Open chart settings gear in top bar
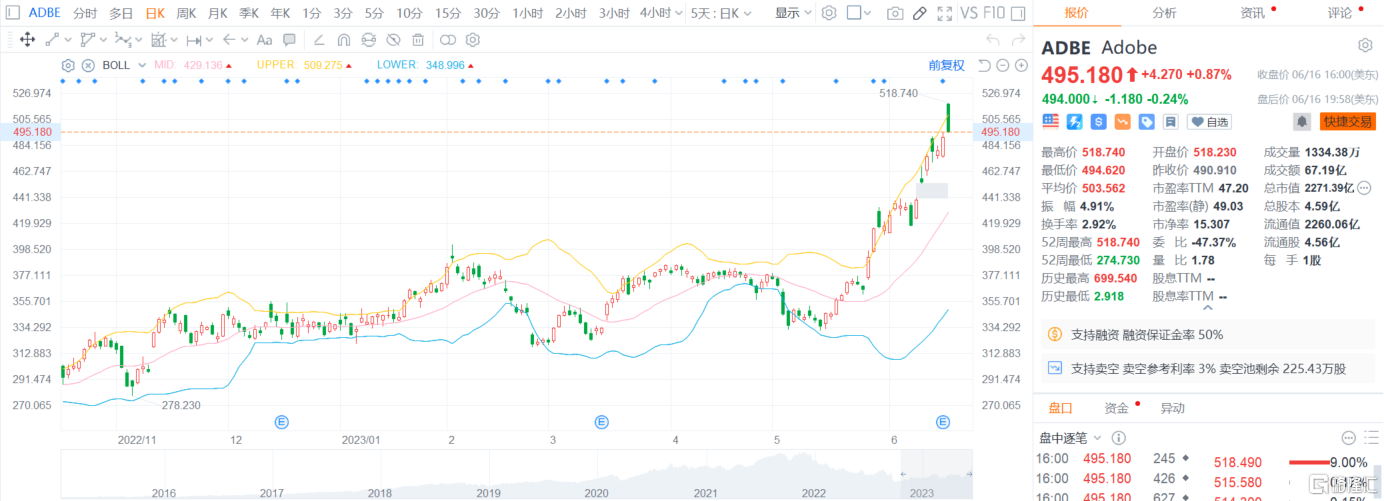The image size is (1384, 501). (829, 13)
